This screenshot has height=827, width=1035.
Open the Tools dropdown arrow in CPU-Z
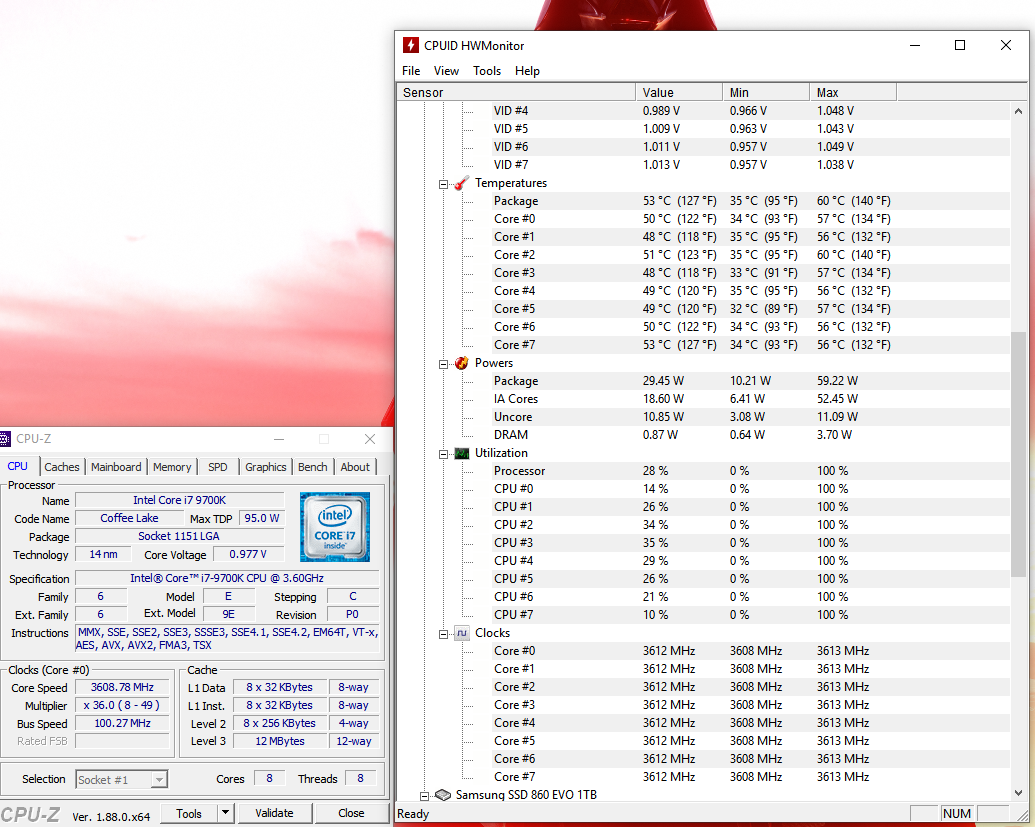point(225,812)
